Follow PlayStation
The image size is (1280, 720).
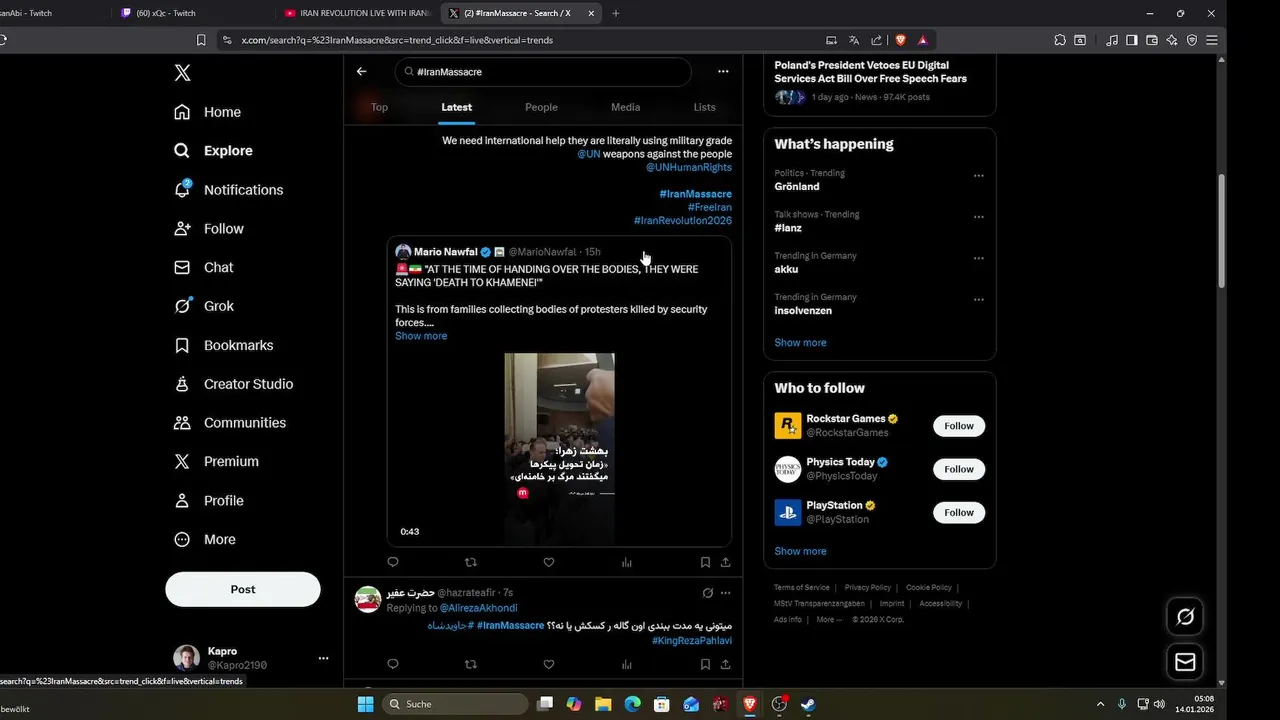pos(959,513)
